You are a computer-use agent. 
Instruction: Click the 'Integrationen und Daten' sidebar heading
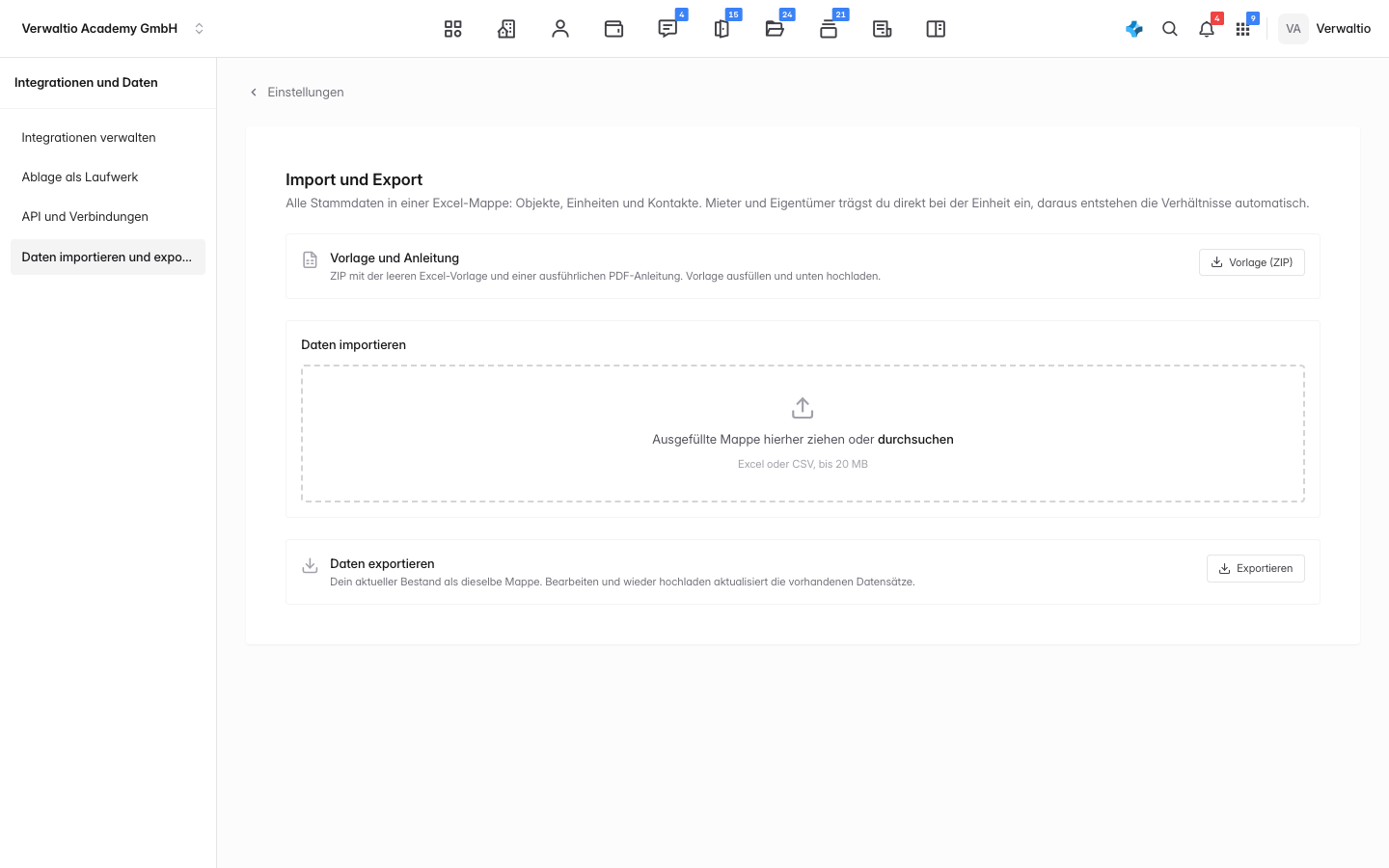coord(86,83)
